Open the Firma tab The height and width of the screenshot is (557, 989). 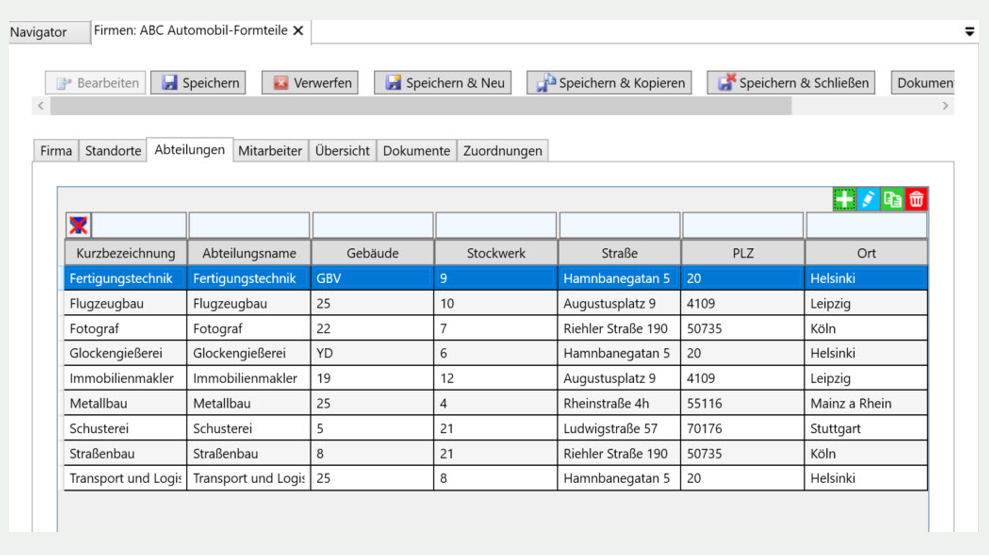[56, 151]
